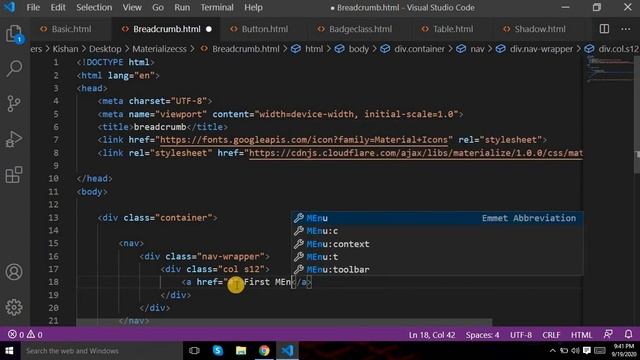
Task: Open the Explorer view in activity bar
Action: (x=14, y=34)
